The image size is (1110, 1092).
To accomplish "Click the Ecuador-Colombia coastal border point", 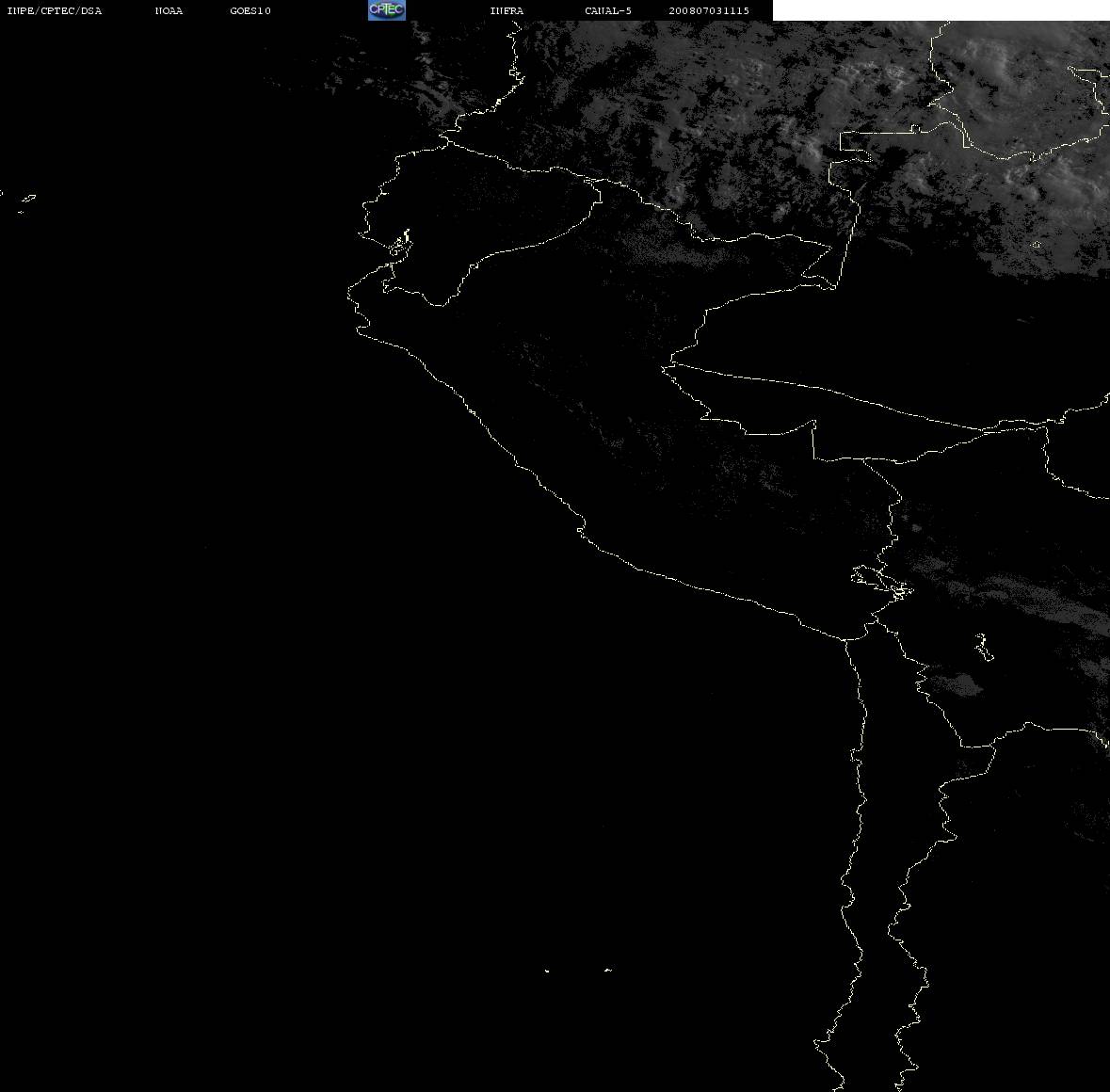I will coord(446,142).
